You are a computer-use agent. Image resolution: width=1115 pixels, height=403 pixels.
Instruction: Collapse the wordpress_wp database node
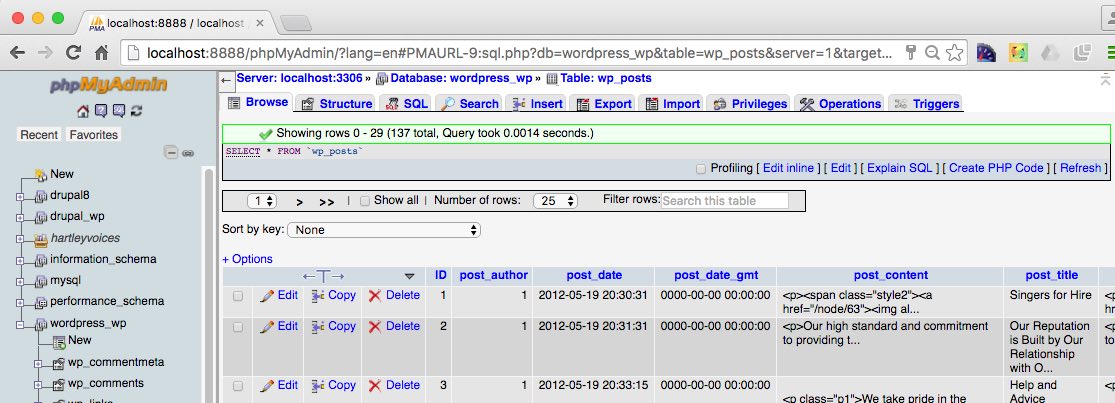[20, 324]
